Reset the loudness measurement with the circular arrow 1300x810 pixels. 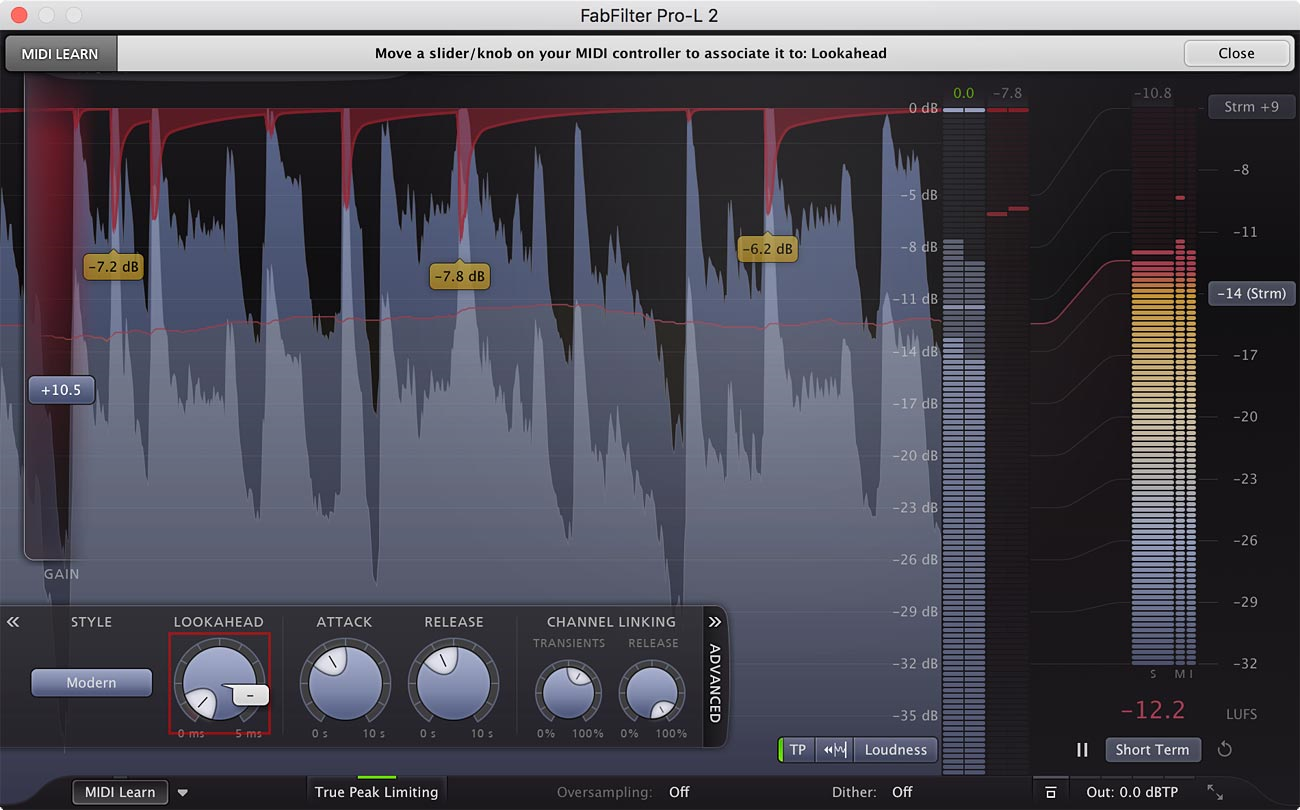1224,750
